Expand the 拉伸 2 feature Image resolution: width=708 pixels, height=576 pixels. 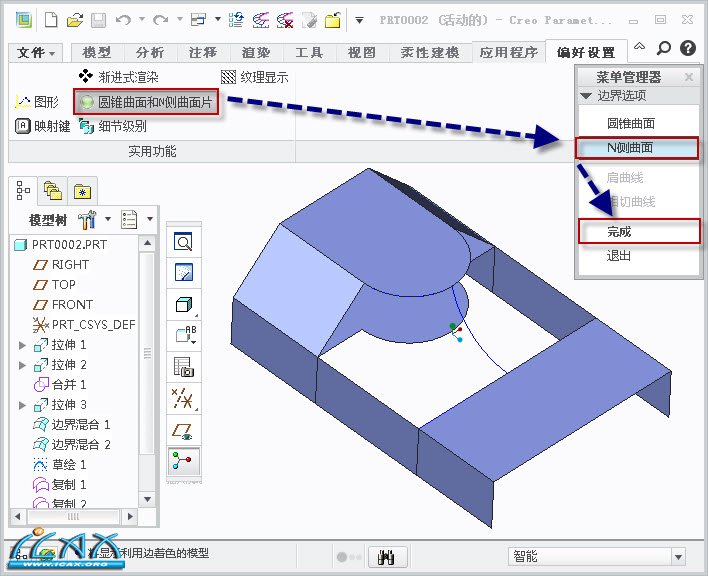(22, 365)
